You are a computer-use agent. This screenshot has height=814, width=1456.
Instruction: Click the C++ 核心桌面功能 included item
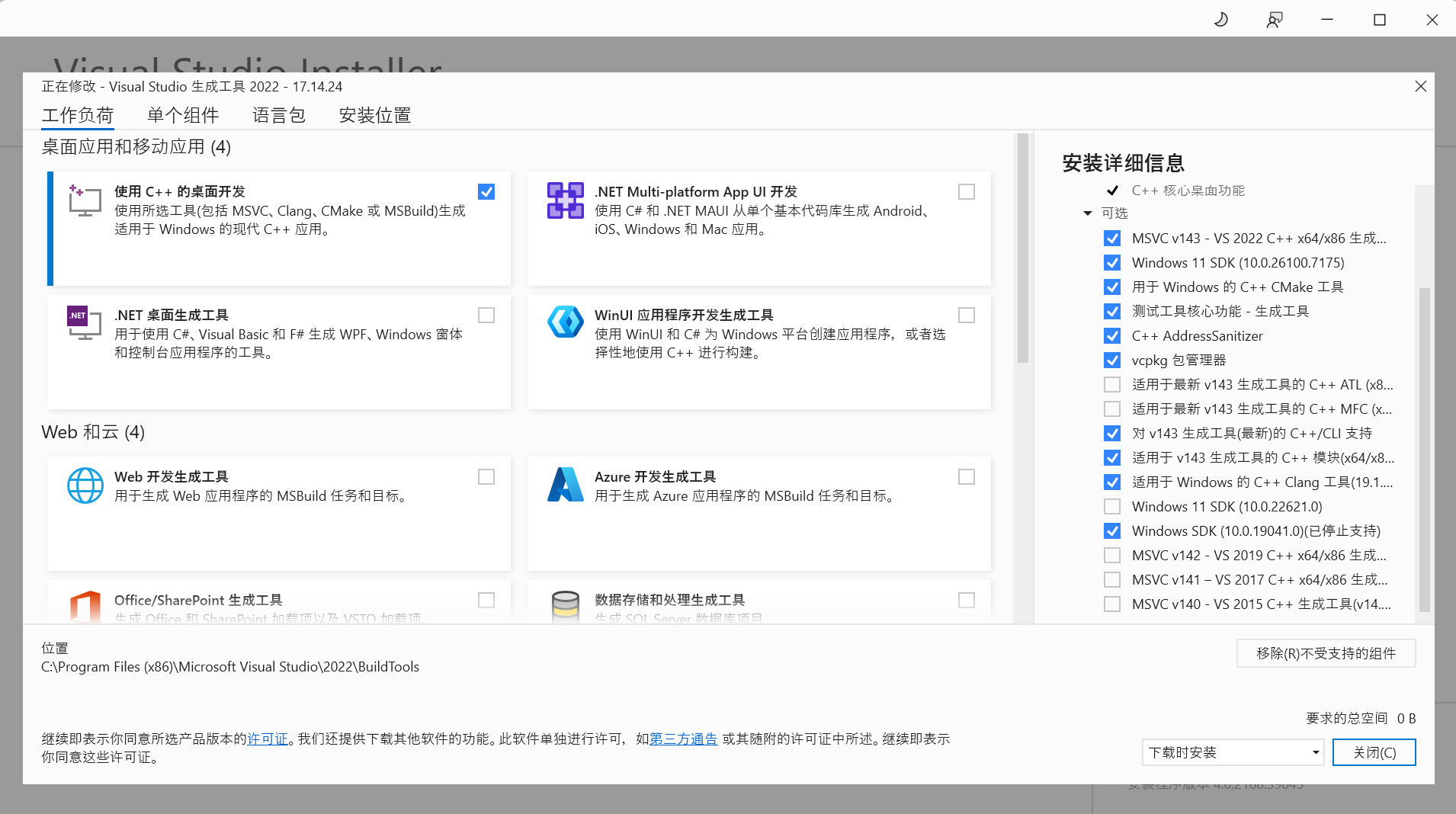1188,191
